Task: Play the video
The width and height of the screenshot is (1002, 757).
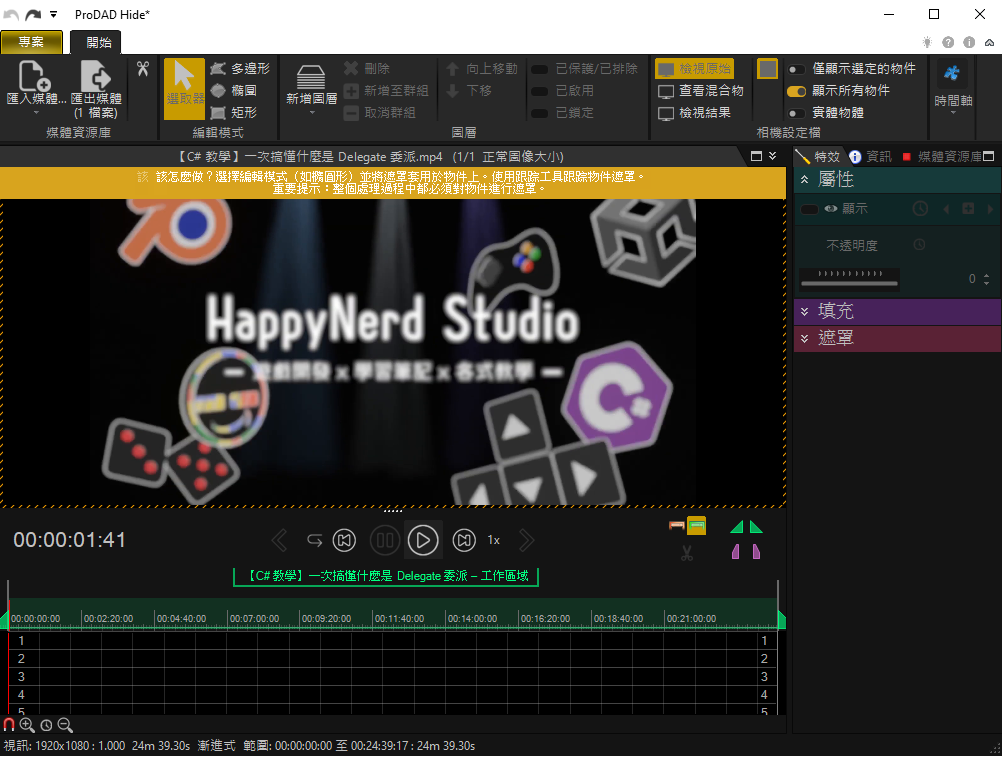Action: tap(422, 540)
